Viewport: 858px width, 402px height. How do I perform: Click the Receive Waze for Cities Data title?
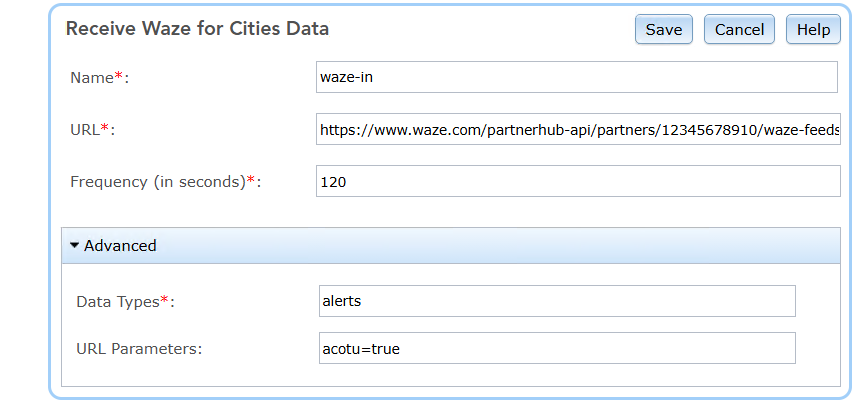click(197, 29)
